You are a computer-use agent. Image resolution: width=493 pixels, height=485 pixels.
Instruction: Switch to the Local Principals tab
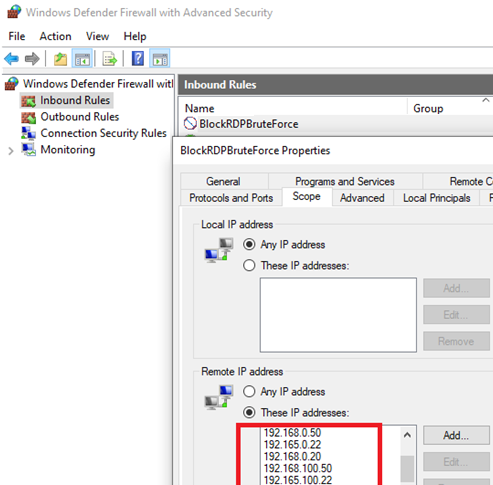(437, 198)
